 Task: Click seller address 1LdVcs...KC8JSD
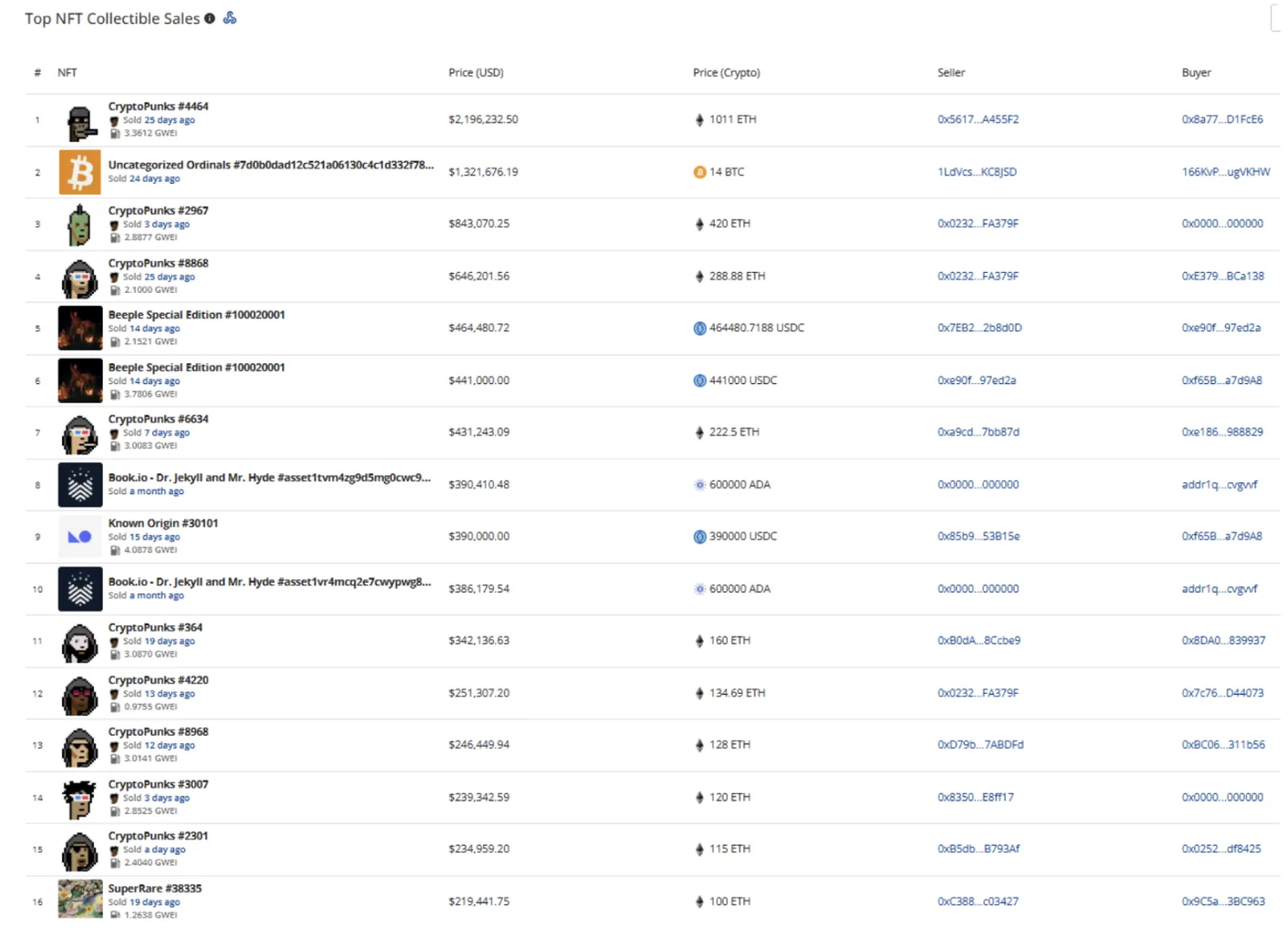coord(976,172)
